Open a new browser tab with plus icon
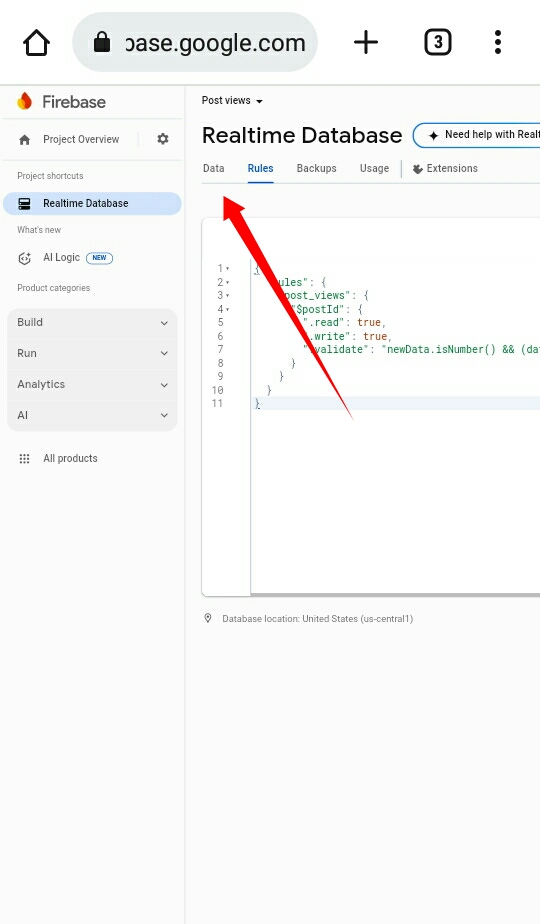The image size is (540, 924). 366,42
